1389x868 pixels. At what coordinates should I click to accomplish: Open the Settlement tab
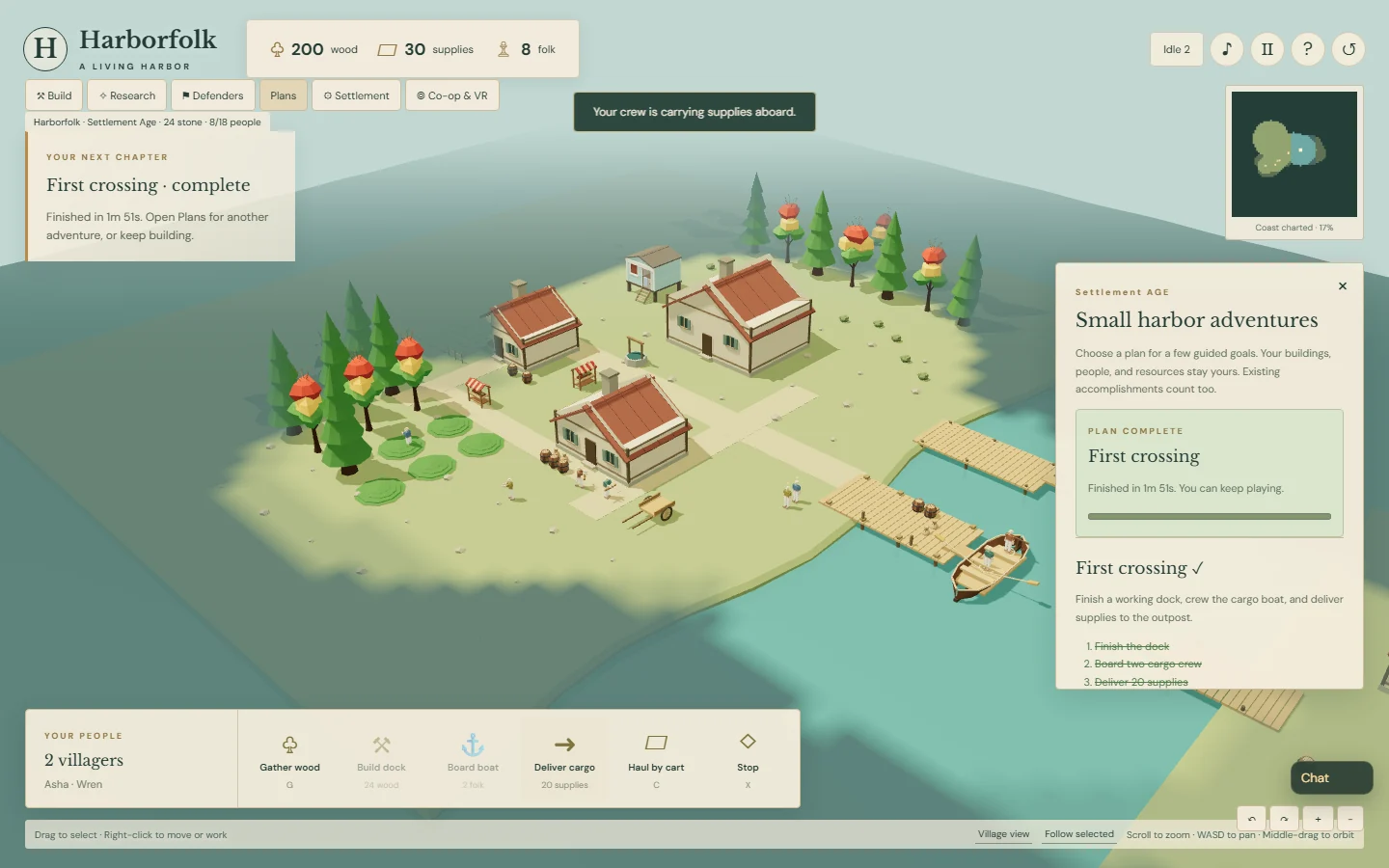tap(357, 95)
